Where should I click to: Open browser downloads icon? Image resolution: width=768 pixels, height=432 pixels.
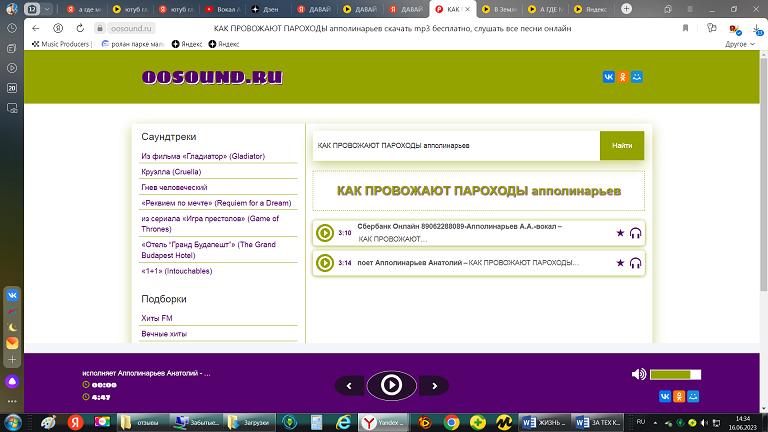(757, 29)
